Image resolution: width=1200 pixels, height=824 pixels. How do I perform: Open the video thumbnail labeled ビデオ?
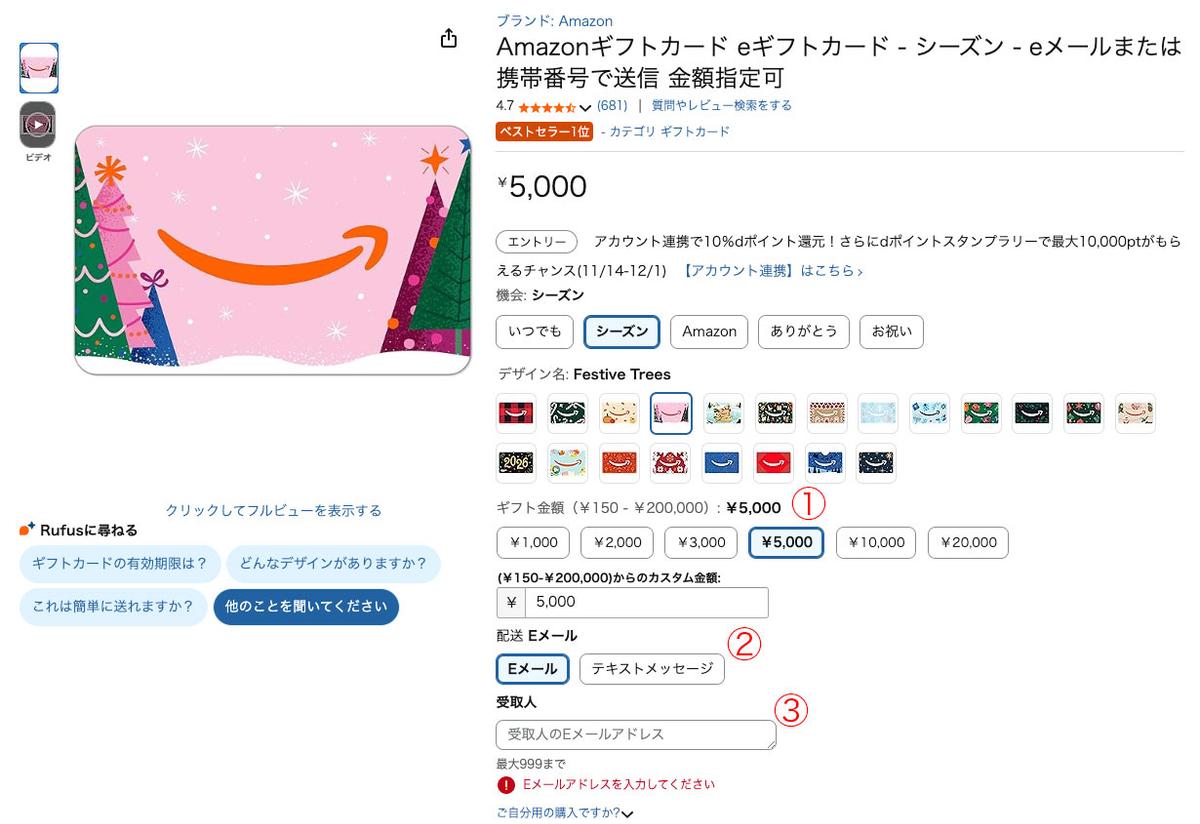[x=38, y=124]
